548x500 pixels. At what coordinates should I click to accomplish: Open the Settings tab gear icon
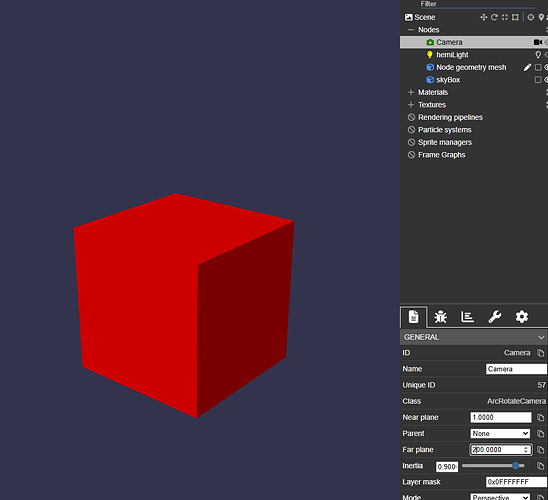pyautogui.click(x=522, y=317)
